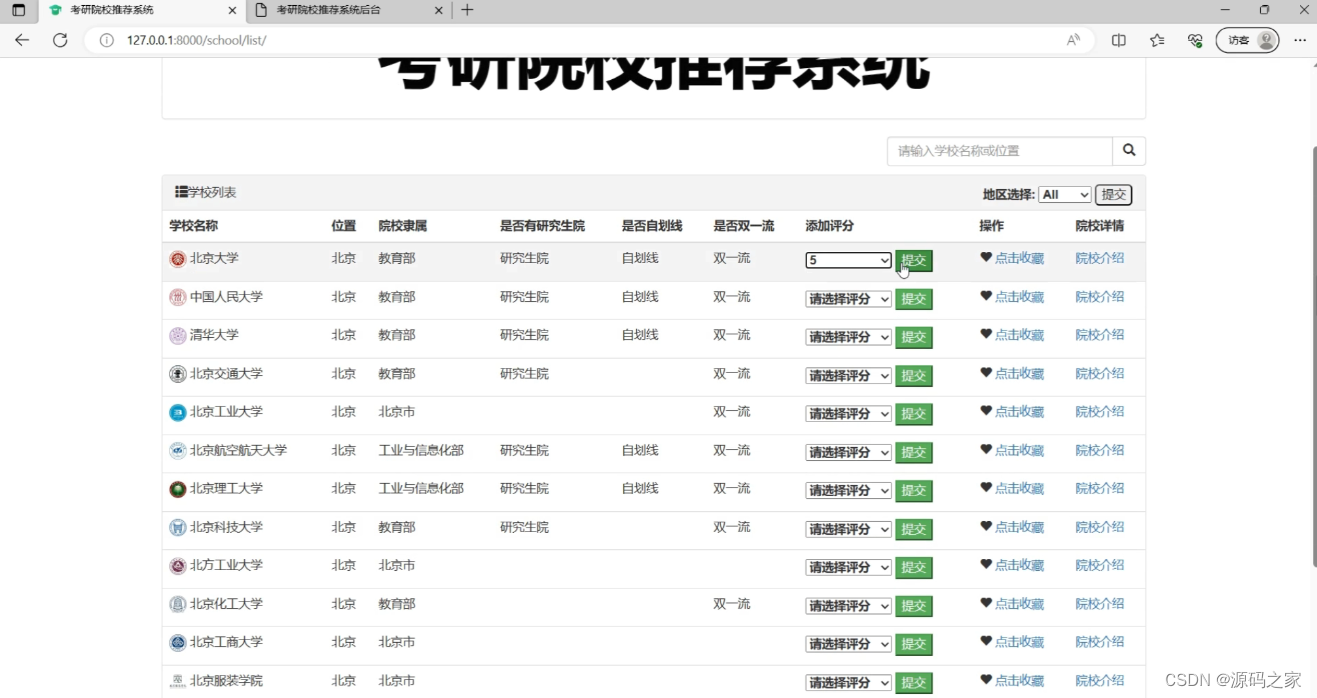The image size is (1317, 698).
Task: Open the rating dropdown for 北京航空航天大学
Action: tap(848, 453)
